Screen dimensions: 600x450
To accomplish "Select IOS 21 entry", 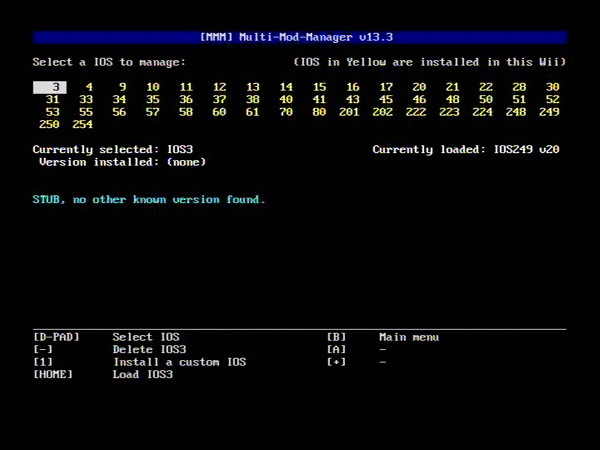I will point(452,87).
